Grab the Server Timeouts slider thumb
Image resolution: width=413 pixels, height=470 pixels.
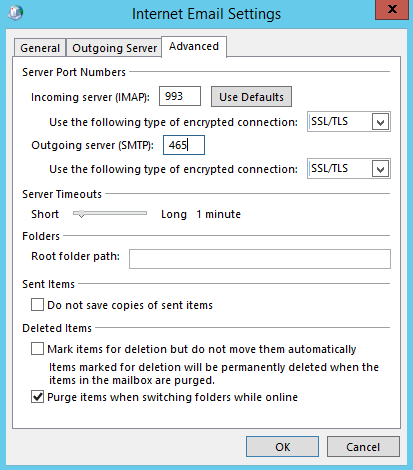point(80,214)
